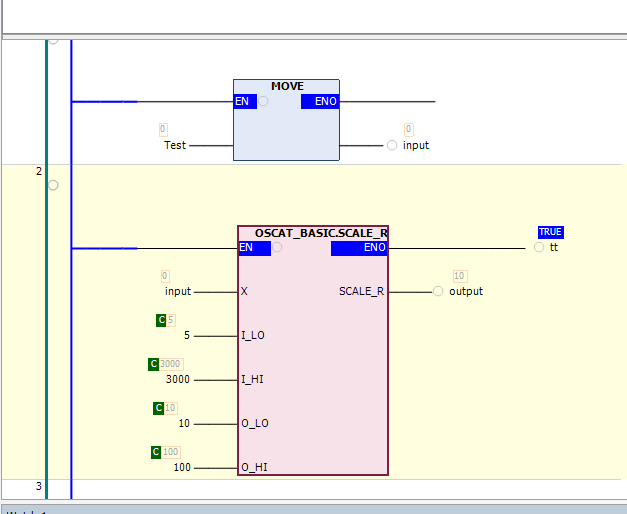Click the Test variable on the MOVE input
The height and width of the screenshot is (514, 627).
175,145
